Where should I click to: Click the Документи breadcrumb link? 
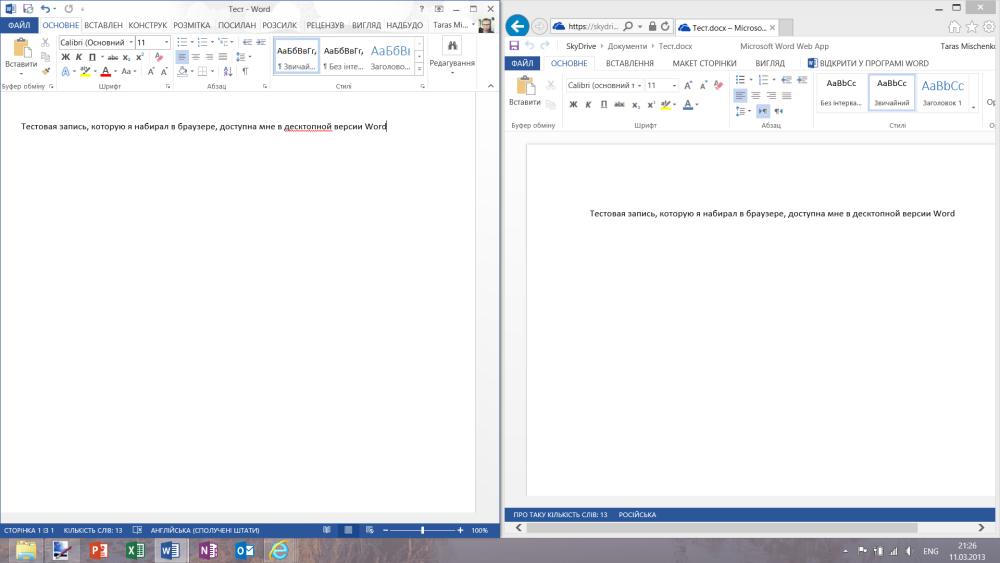click(x=627, y=45)
